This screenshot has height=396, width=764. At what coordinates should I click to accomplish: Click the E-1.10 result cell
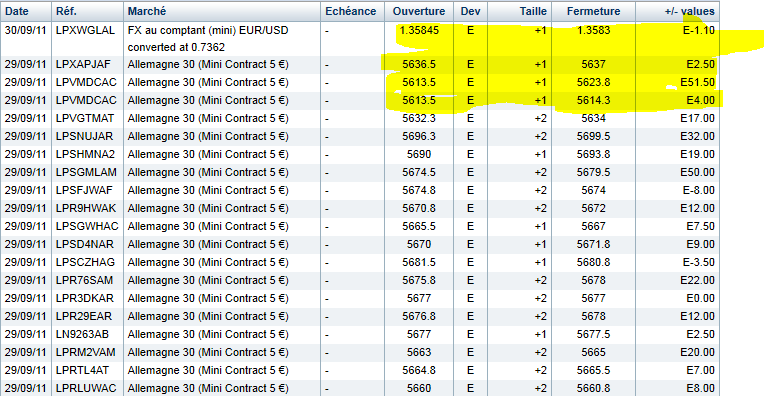[699, 30]
